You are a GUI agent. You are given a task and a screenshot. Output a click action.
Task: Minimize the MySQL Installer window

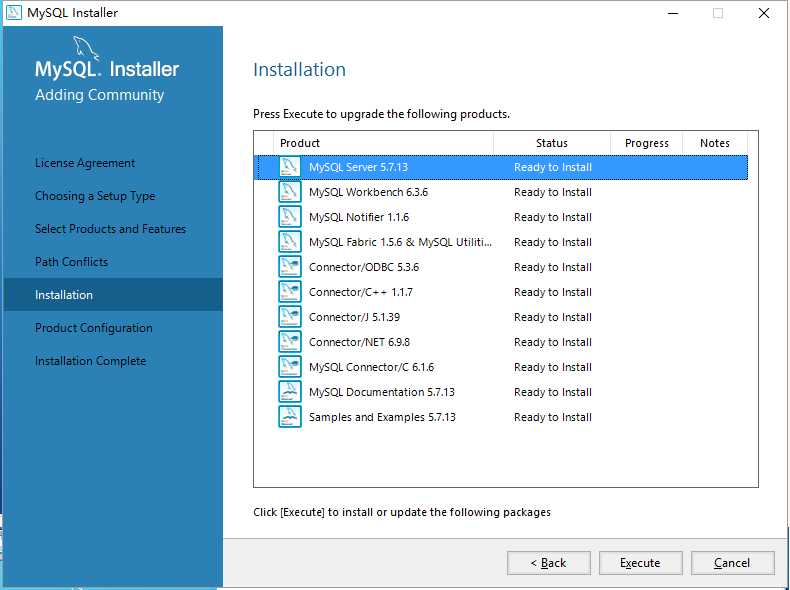tap(673, 13)
